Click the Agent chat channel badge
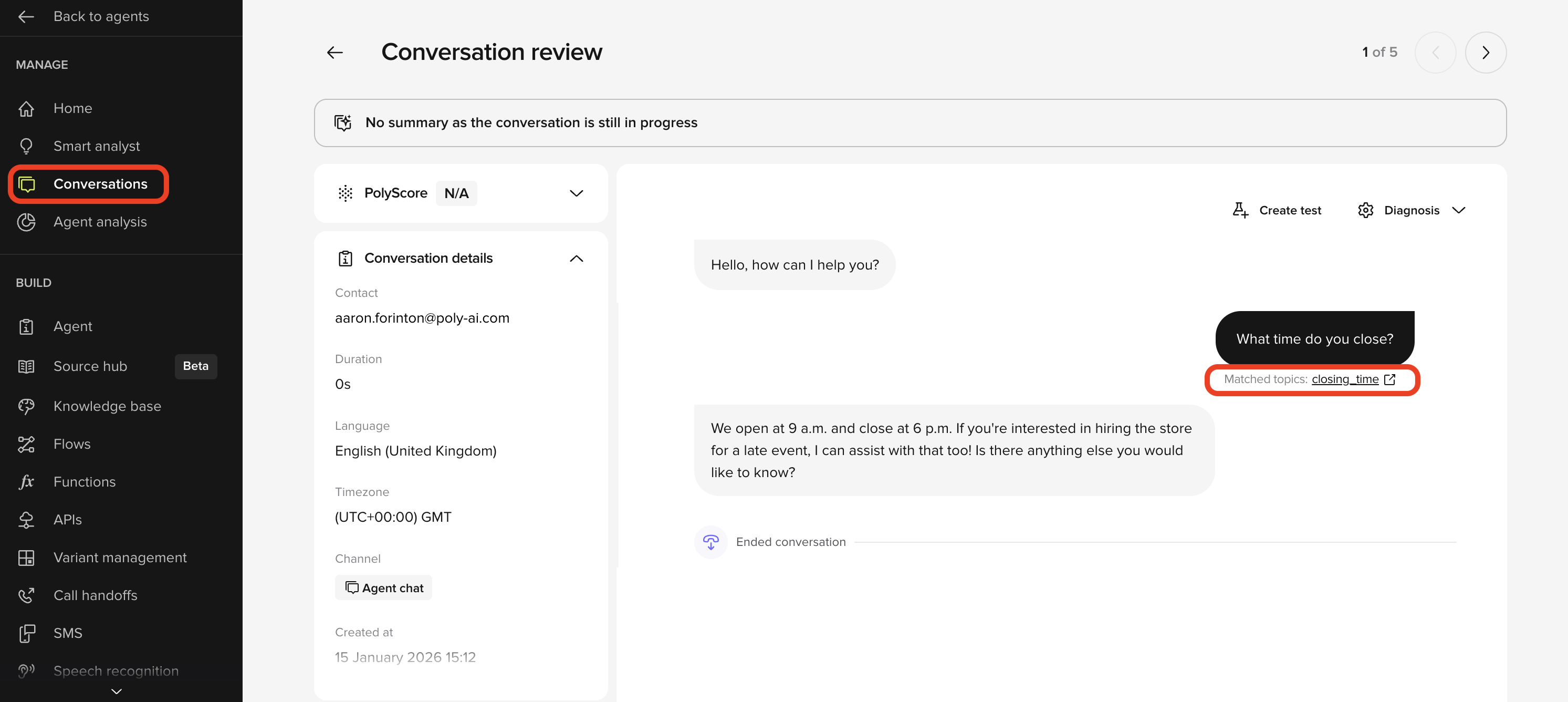 point(383,587)
